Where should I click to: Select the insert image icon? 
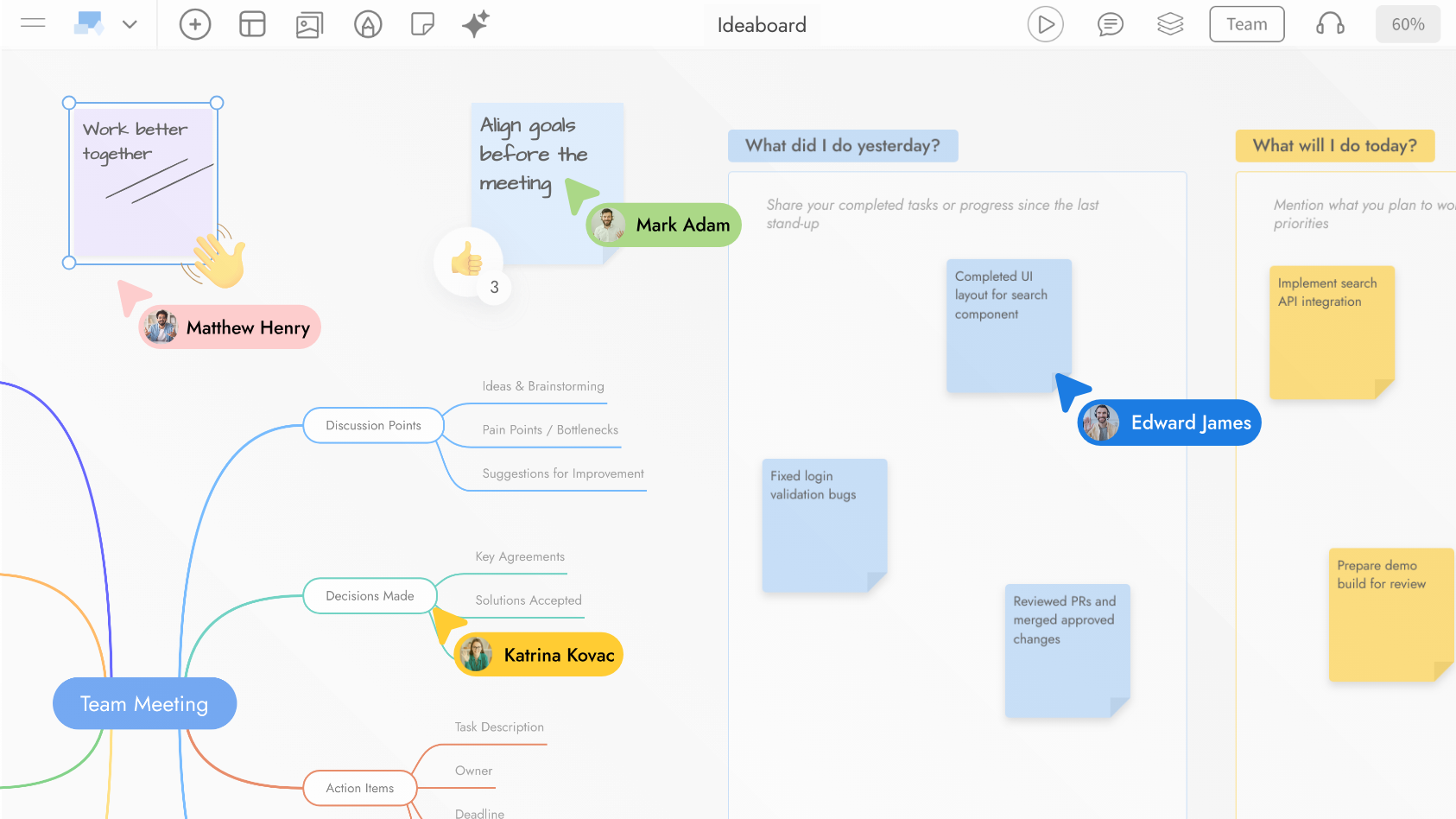point(309,24)
